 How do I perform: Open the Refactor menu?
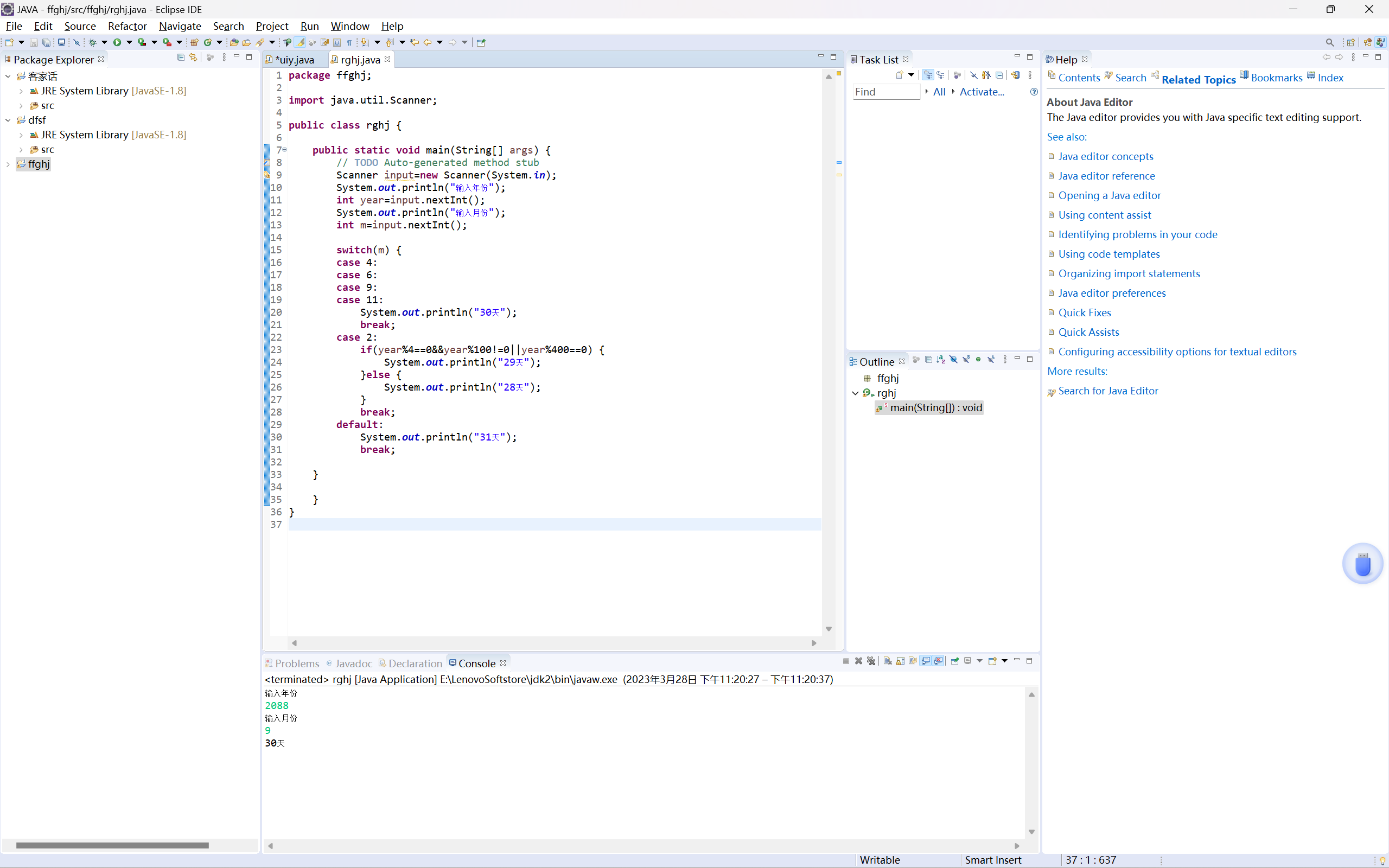pyautogui.click(x=127, y=26)
